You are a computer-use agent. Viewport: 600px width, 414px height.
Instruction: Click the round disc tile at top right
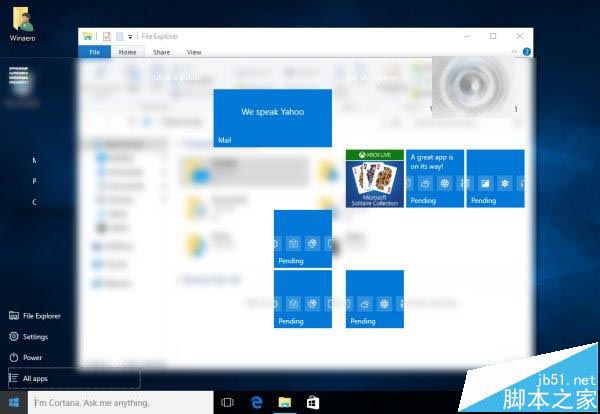click(473, 86)
